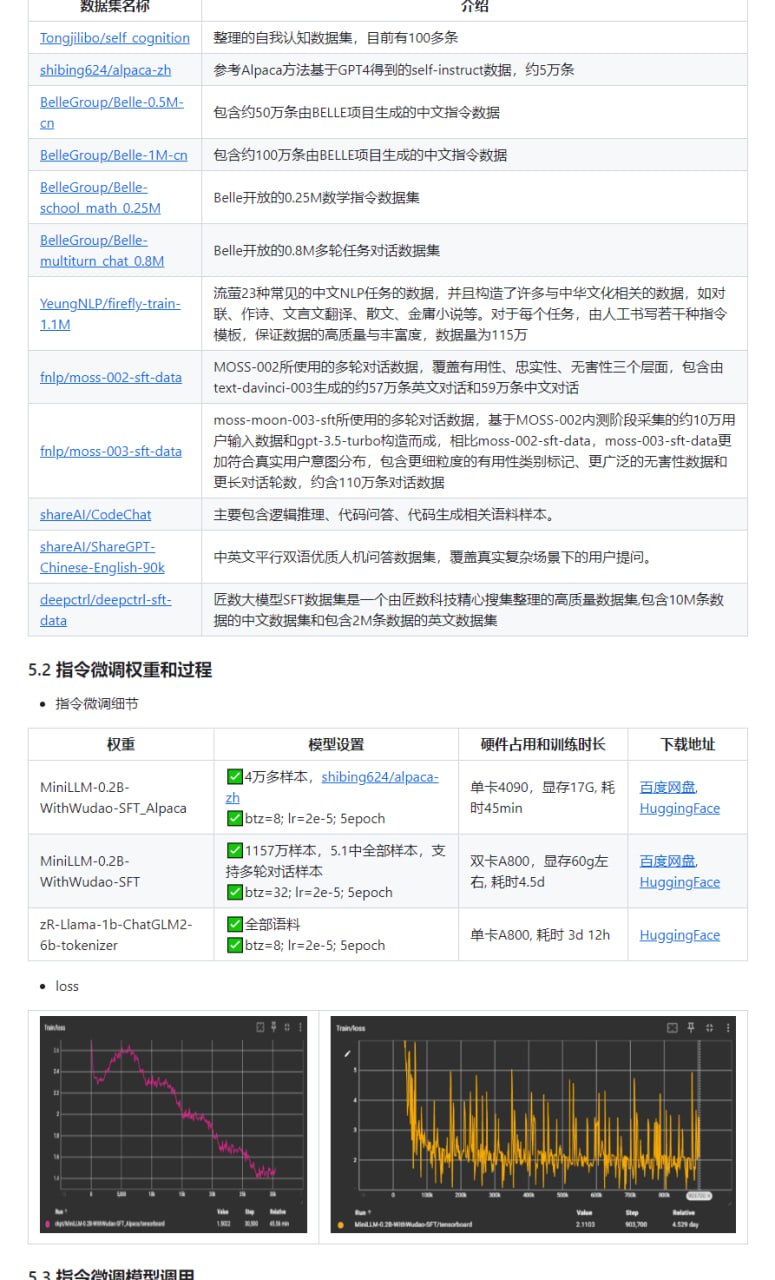Image resolution: width=775 pixels, height=1280 pixels.
Task: Click 903,700 step marker on orange chart
Action: tap(699, 1195)
